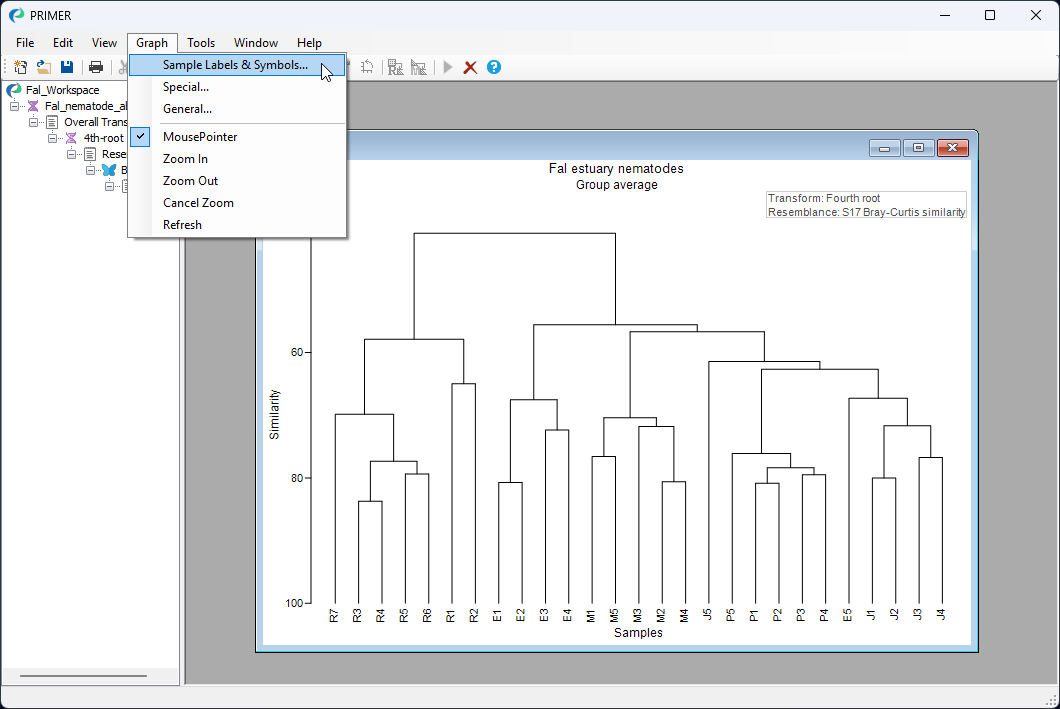Open PRIMER help via the question mark icon

click(x=493, y=67)
